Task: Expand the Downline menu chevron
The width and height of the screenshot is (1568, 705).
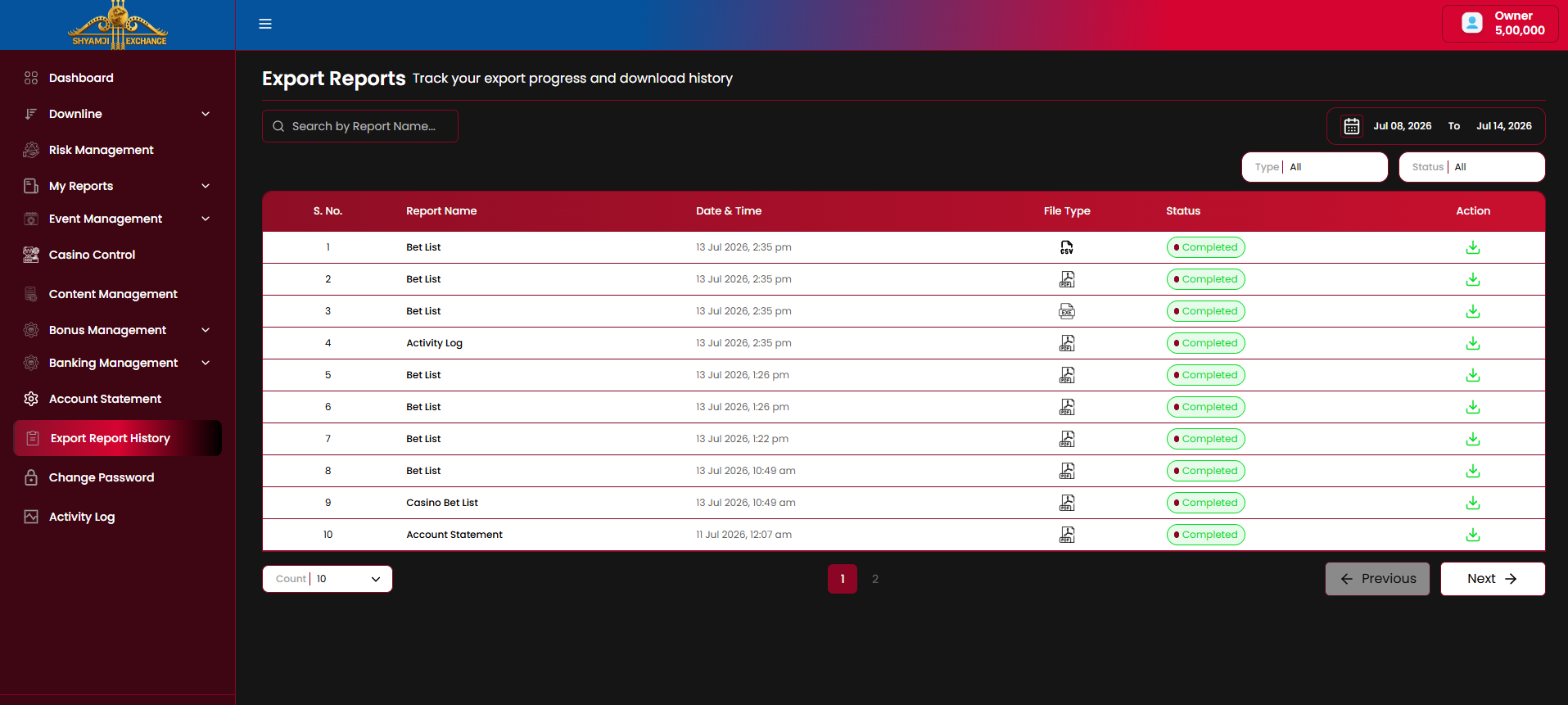Action: coord(206,114)
